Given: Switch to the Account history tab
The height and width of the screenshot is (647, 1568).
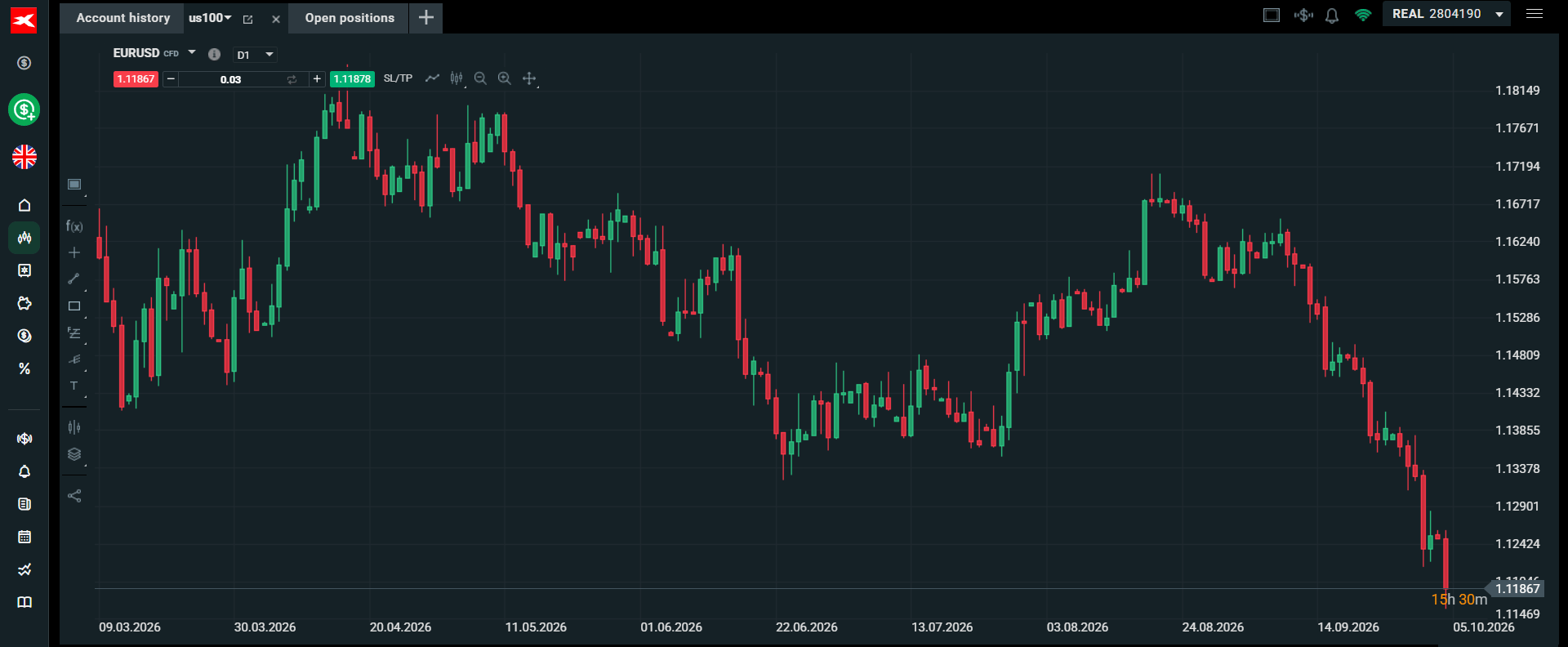Looking at the screenshot, I should click(x=123, y=18).
